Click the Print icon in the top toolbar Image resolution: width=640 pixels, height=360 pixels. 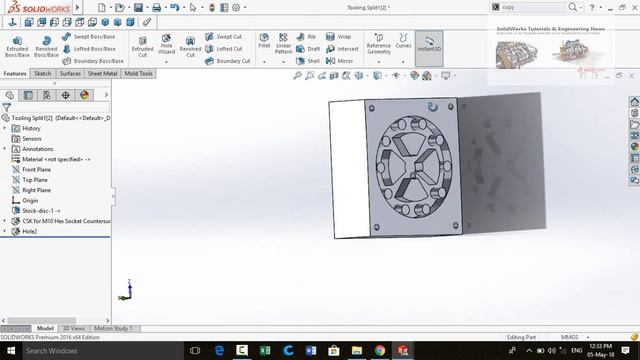click(x=156, y=7)
